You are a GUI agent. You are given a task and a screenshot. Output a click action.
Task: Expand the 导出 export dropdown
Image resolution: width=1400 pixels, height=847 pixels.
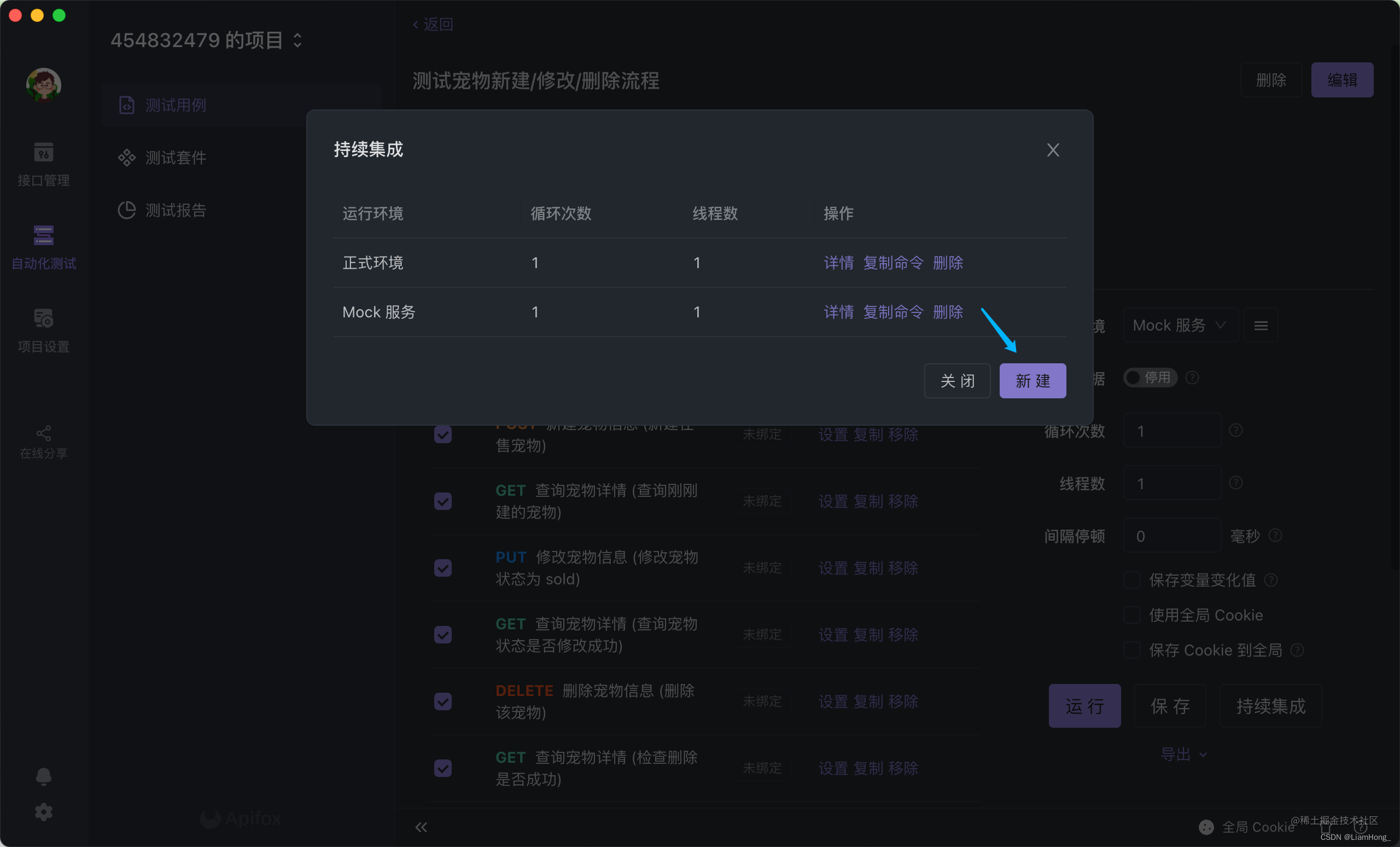1183,755
